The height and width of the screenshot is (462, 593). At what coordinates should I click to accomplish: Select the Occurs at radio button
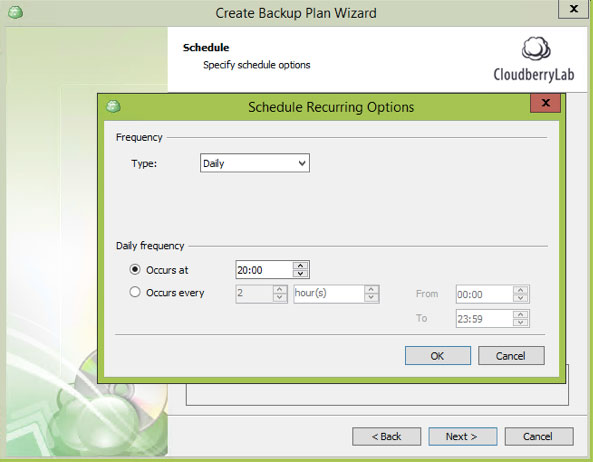135,270
